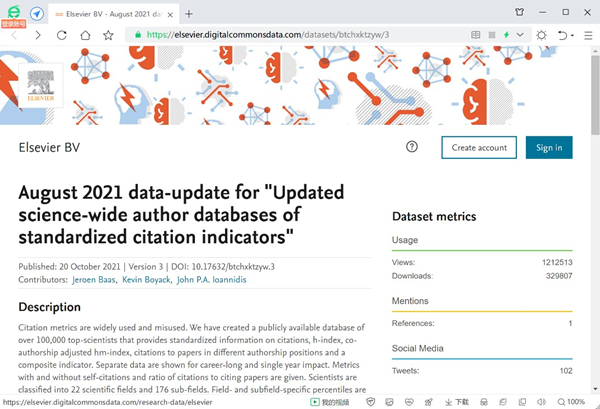Click the undo closed tab icon
The width and height of the screenshot is (600, 409).
(x=562, y=35)
